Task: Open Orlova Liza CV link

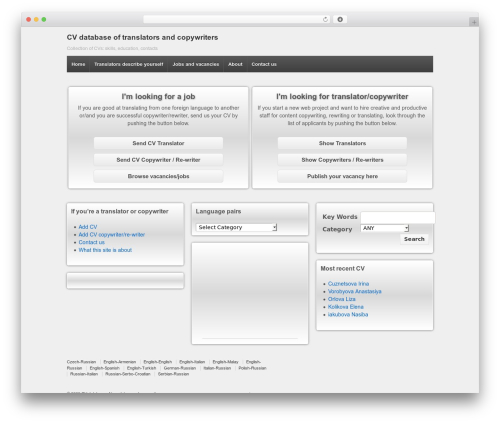Action: [x=342, y=299]
